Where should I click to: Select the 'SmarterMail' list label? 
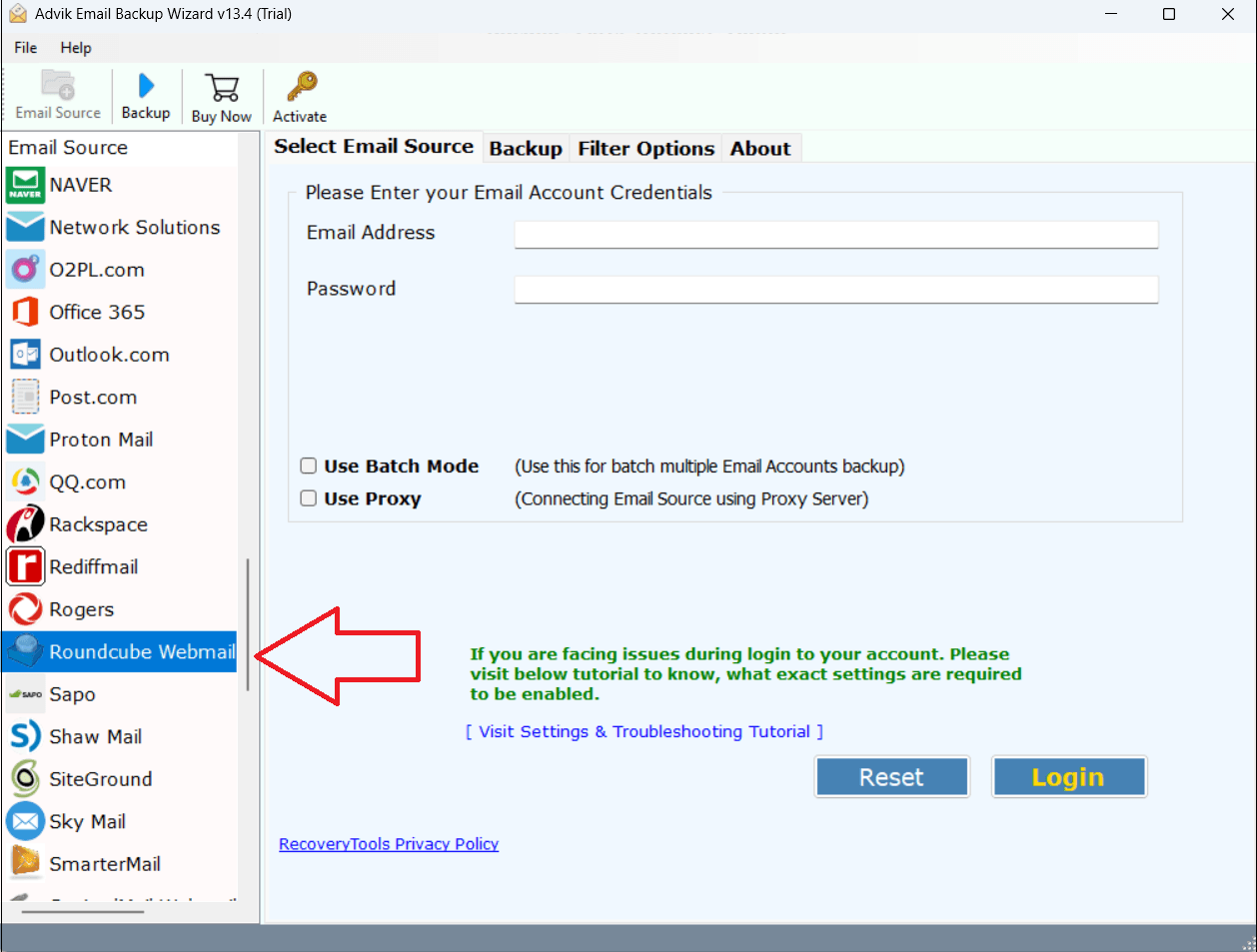(105, 864)
